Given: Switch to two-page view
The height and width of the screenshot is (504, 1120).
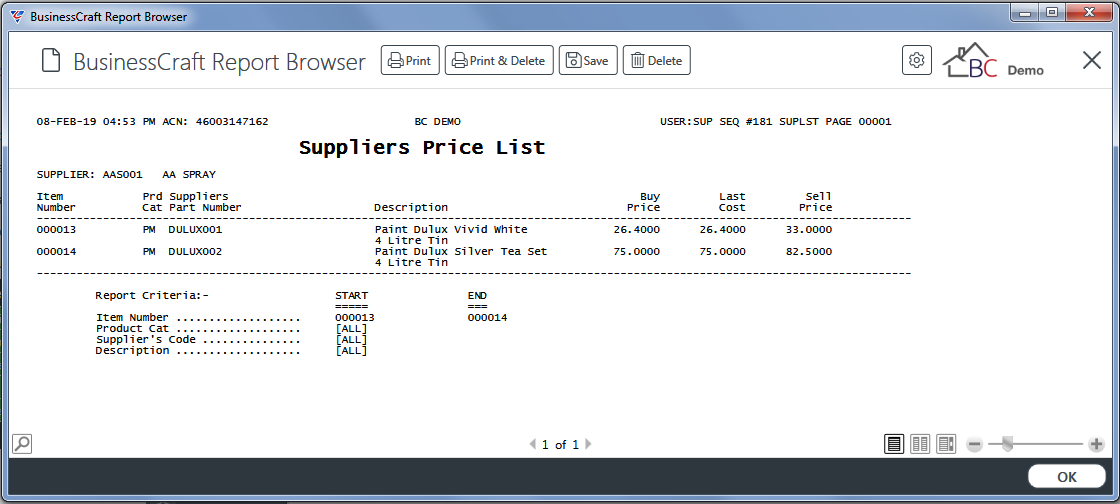Looking at the screenshot, I should [x=920, y=444].
